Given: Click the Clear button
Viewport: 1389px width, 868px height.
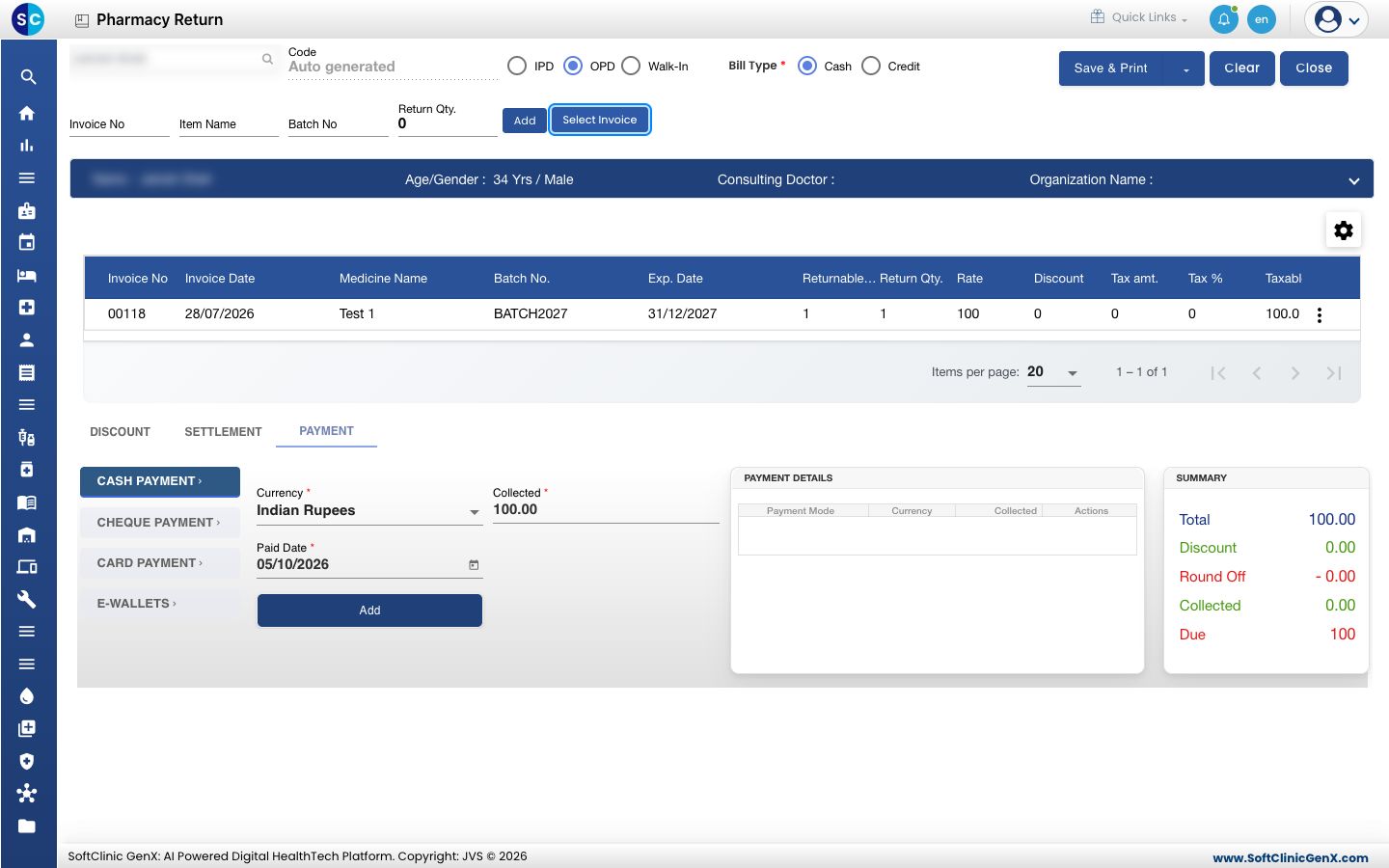Looking at the screenshot, I should point(1242,68).
